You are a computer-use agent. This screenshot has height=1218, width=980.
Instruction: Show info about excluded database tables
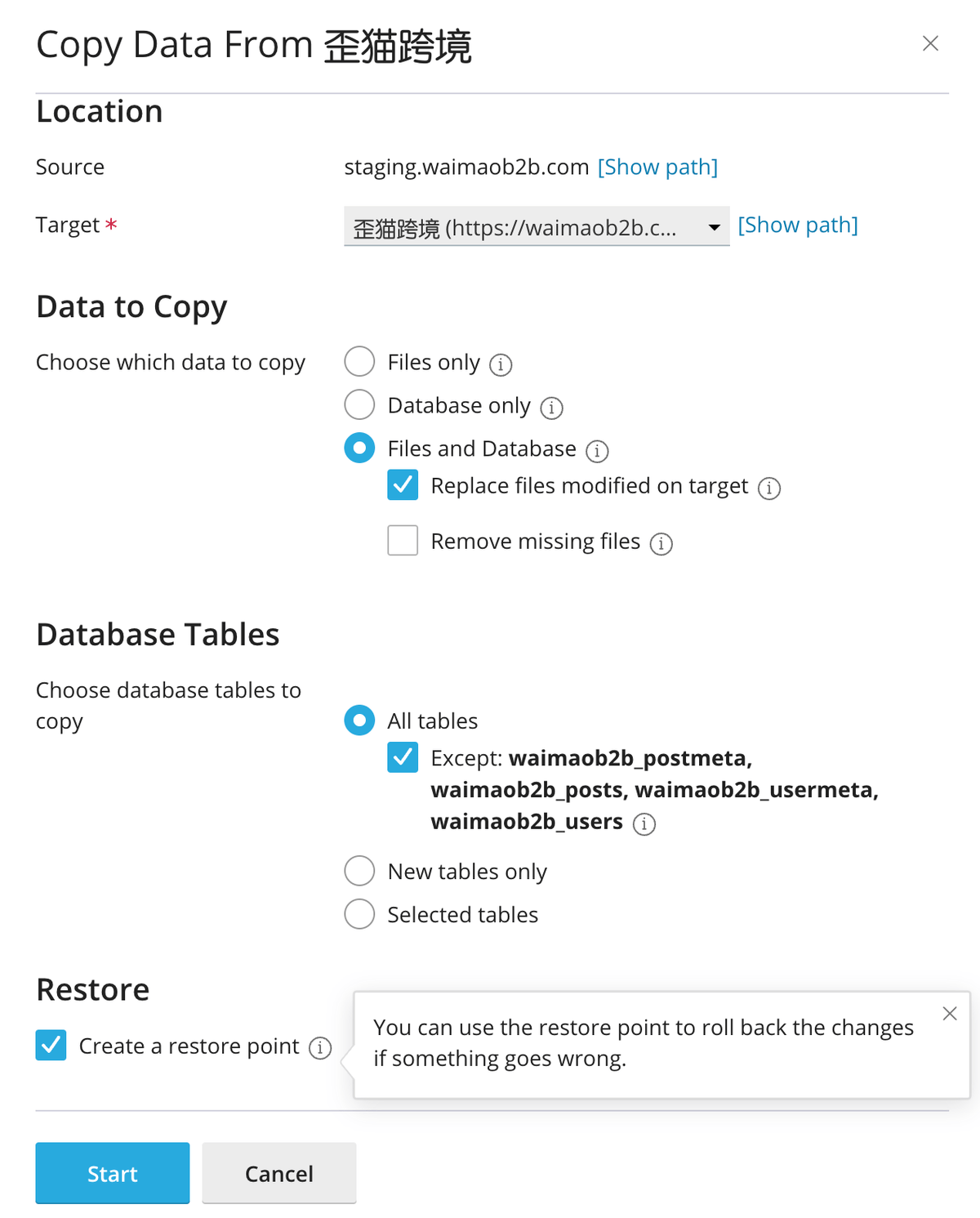[644, 824]
